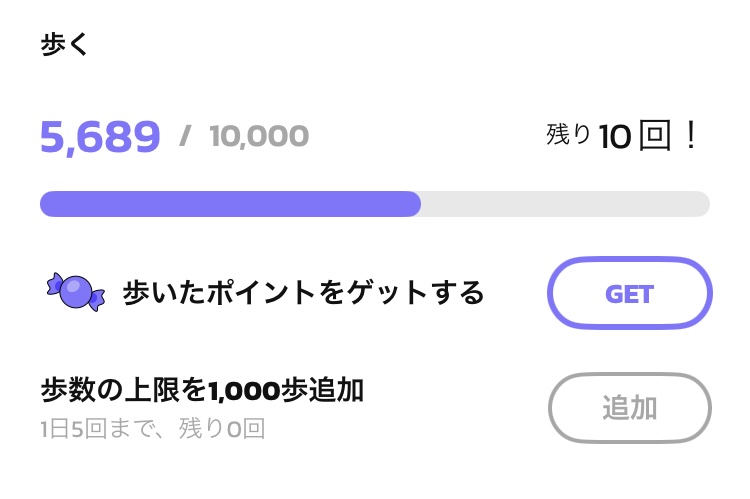Tap the 歩数の上限を1,000歩追加 label
Viewport: 750px width, 499px height.
(202, 390)
